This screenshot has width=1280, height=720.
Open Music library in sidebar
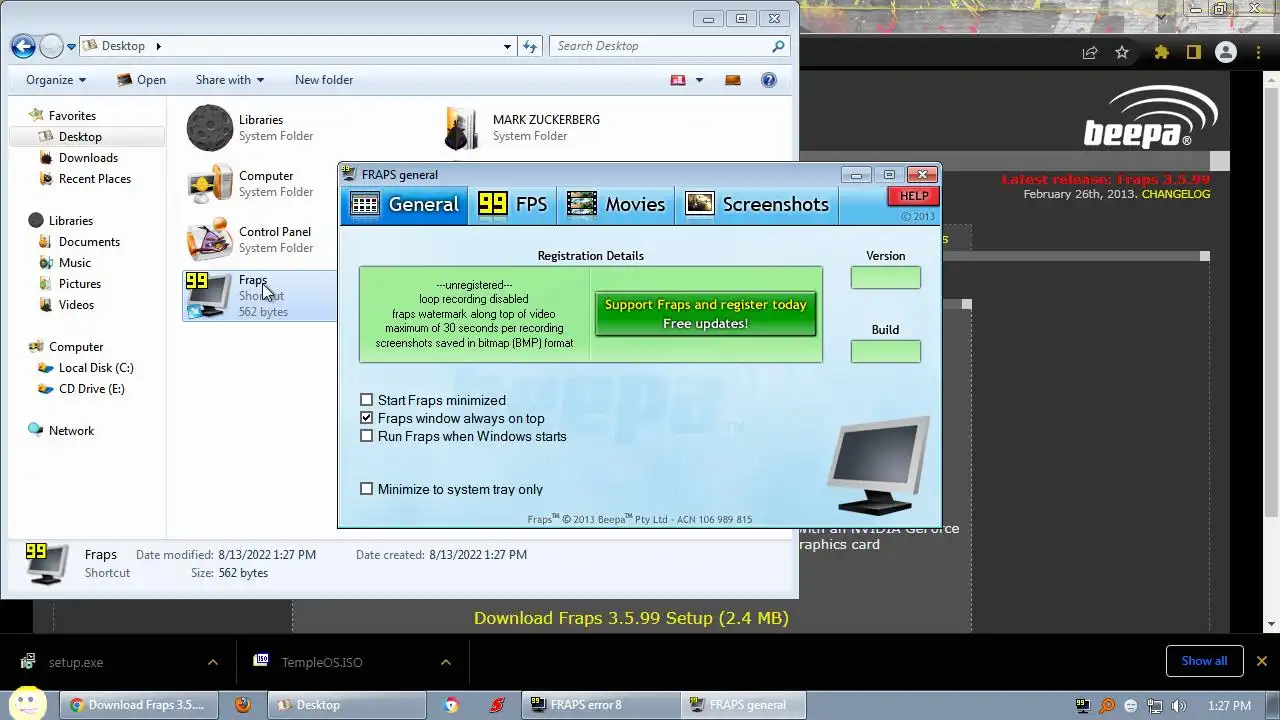(75, 263)
